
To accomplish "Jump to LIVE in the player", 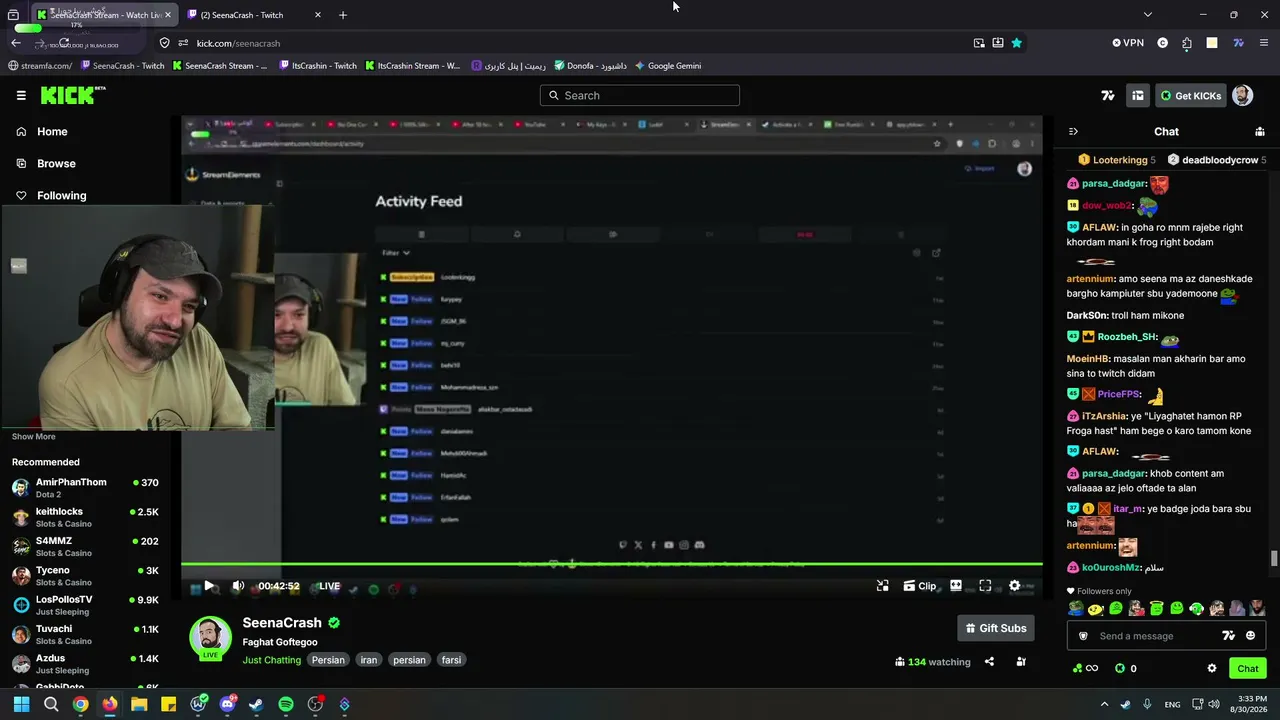I will click(327, 586).
